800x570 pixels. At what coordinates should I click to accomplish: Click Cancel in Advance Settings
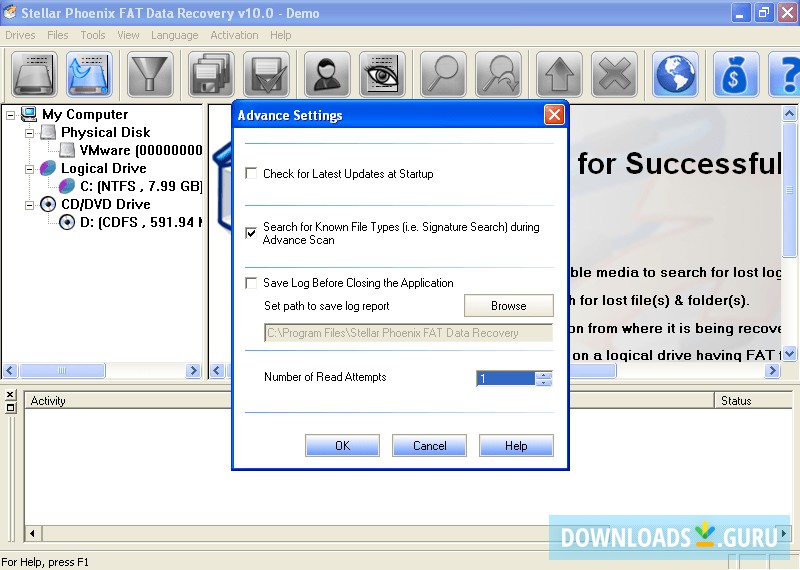click(429, 445)
